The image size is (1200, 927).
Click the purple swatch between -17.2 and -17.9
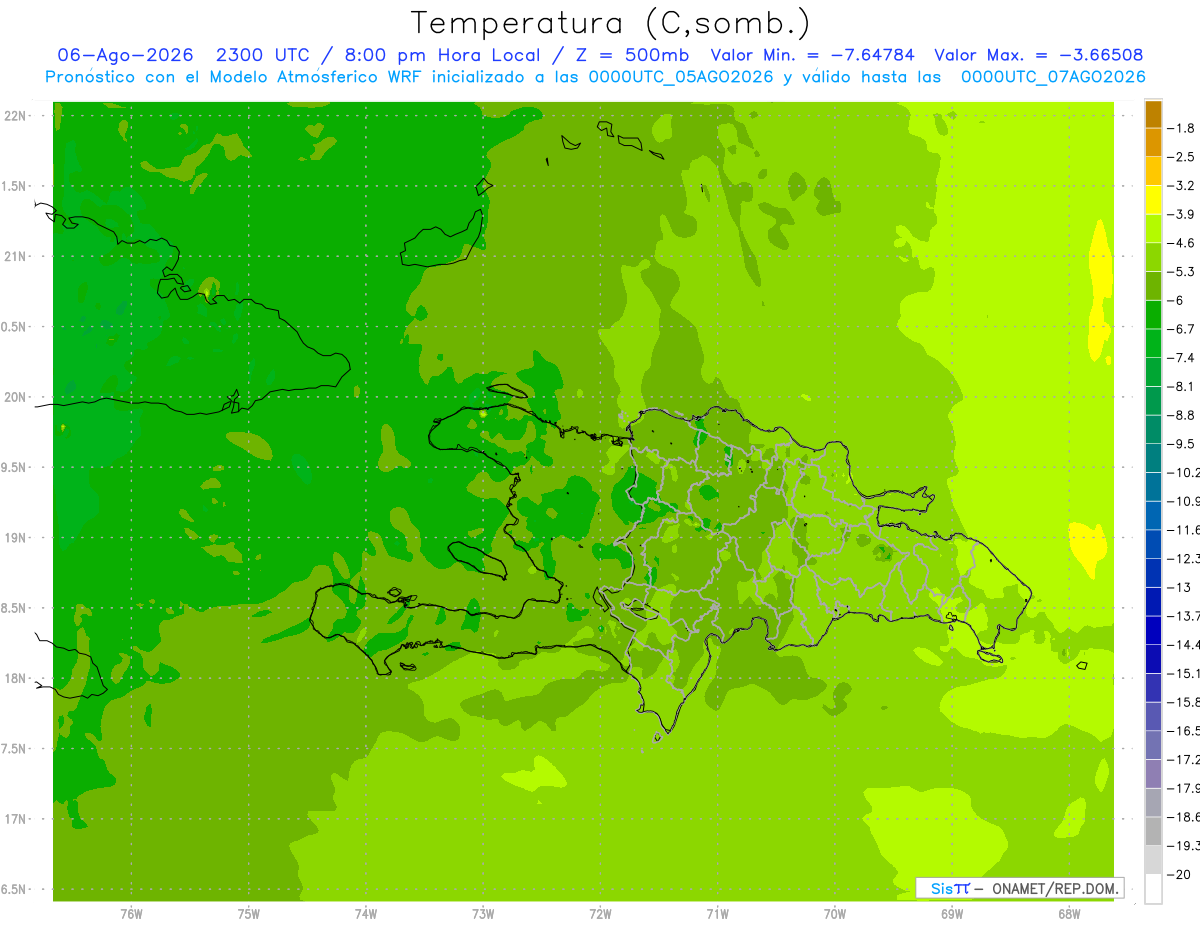point(1153,773)
